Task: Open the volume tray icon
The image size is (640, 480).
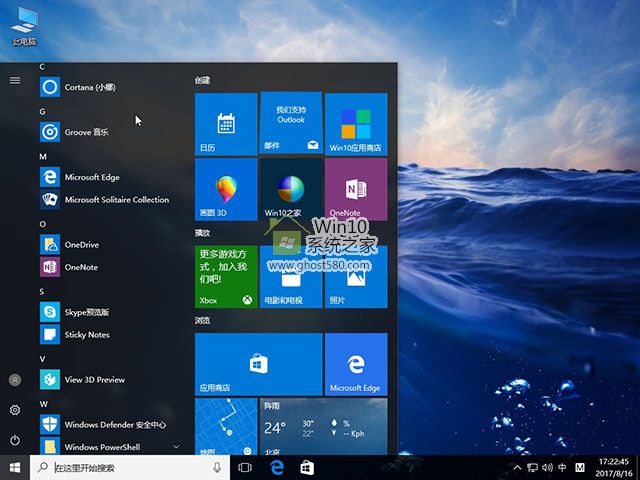Action: point(547,468)
